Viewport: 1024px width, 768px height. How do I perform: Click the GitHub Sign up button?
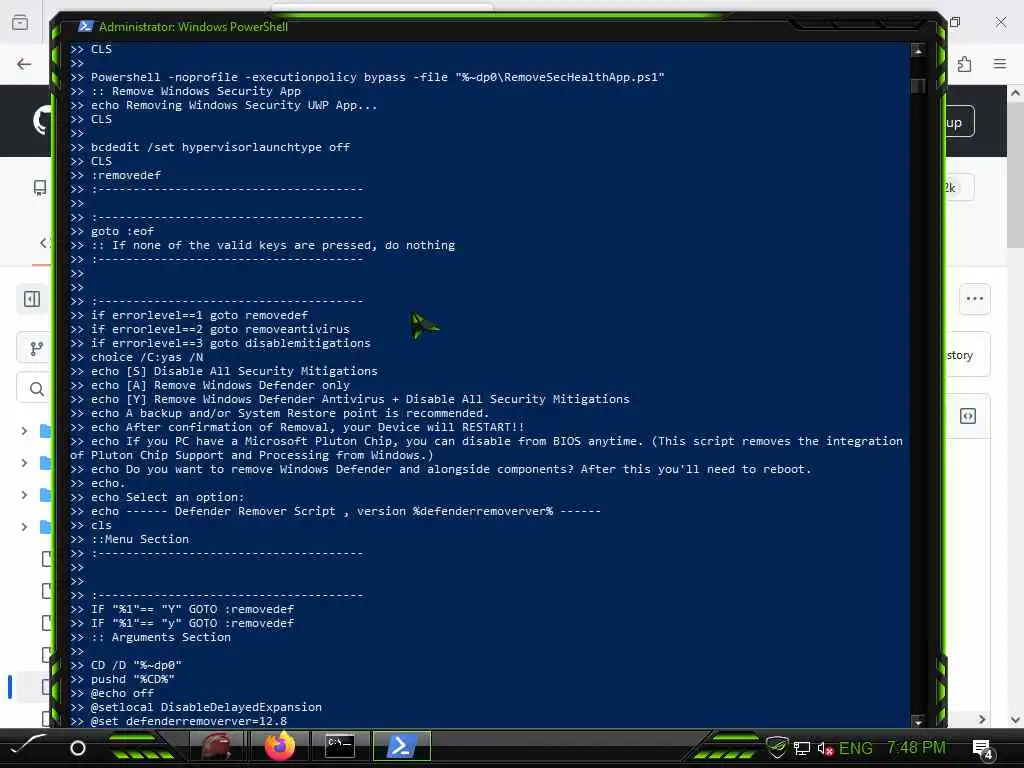(959, 122)
